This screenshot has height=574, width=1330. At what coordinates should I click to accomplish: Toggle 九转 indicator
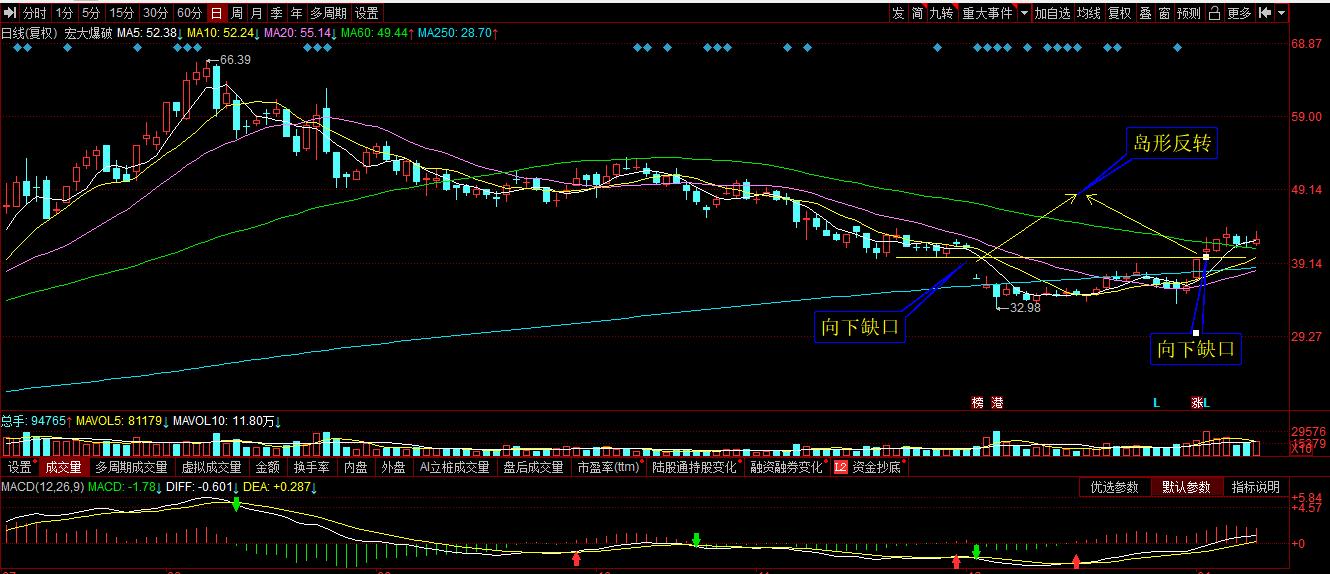coord(942,13)
